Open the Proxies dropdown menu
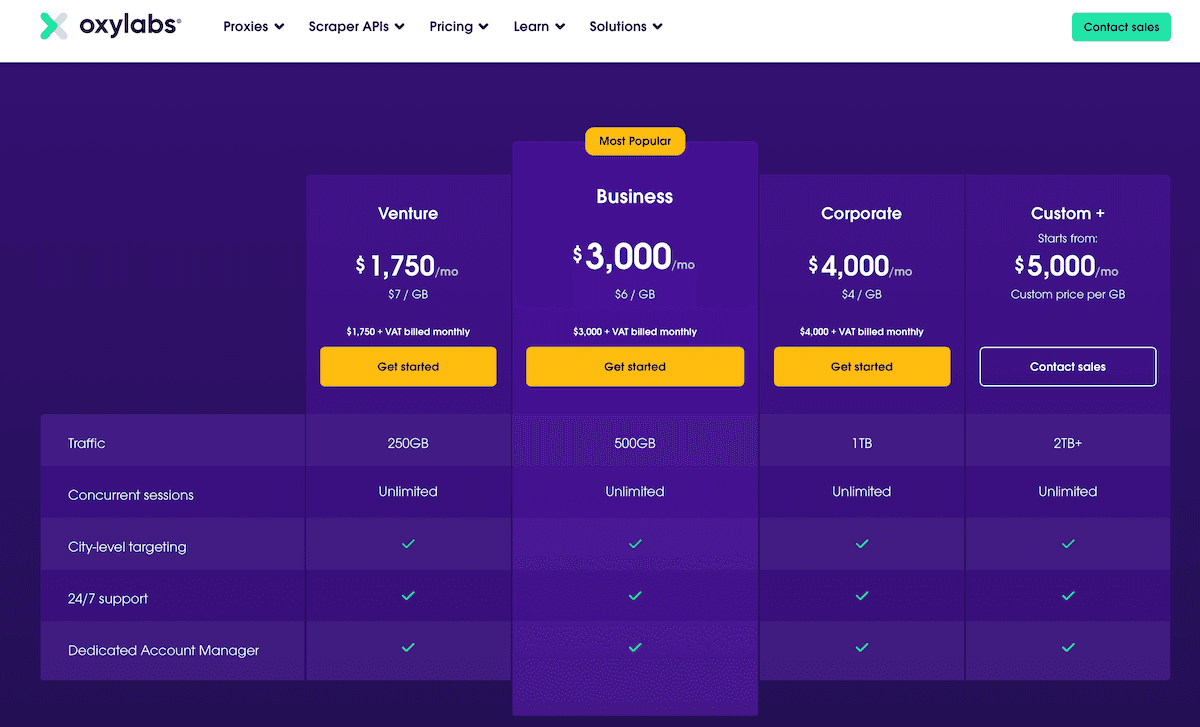The image size is (1200, 727). [x=254, y=27]
